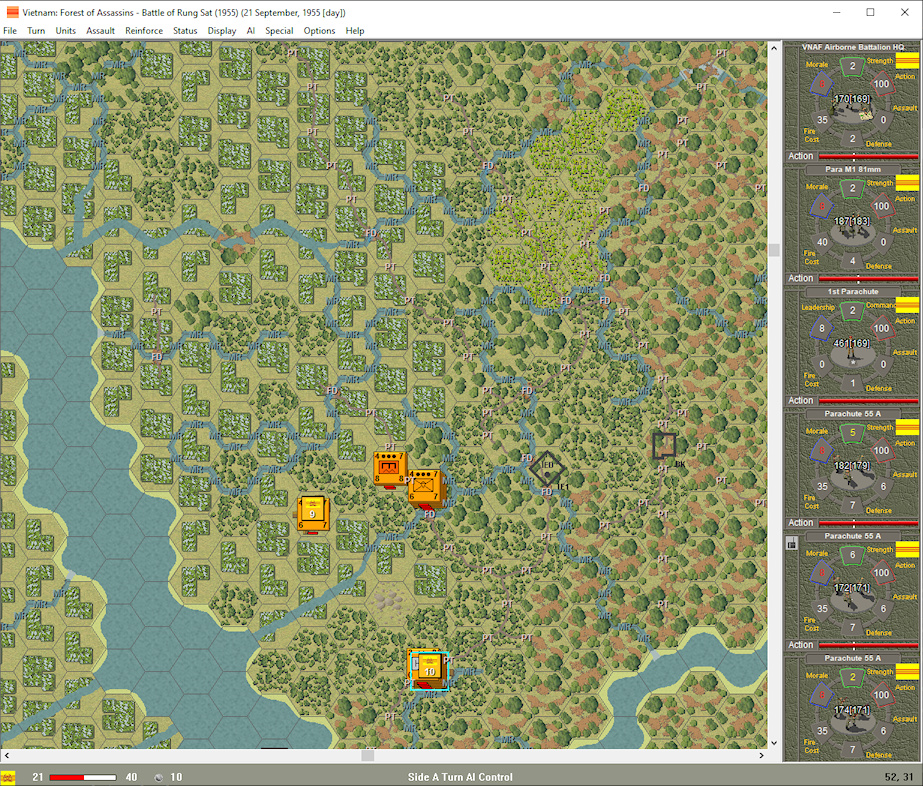Click the red 100 badge on 1st Parachute
Image resolution: width=923 pixels, height=786 pixels.
[x=881, y=329]
